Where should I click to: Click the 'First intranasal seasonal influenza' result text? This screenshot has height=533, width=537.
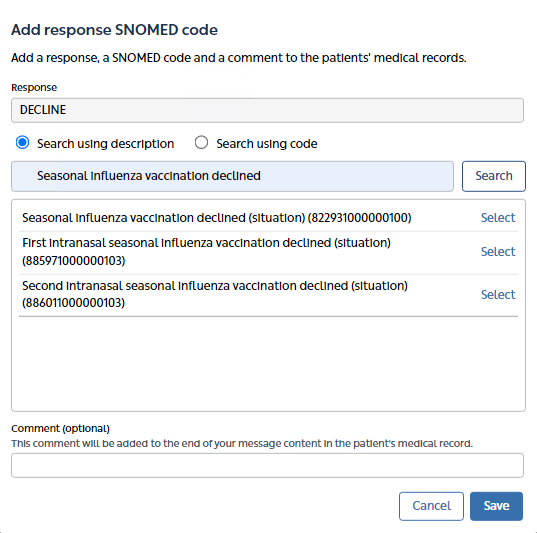(207, 251)
